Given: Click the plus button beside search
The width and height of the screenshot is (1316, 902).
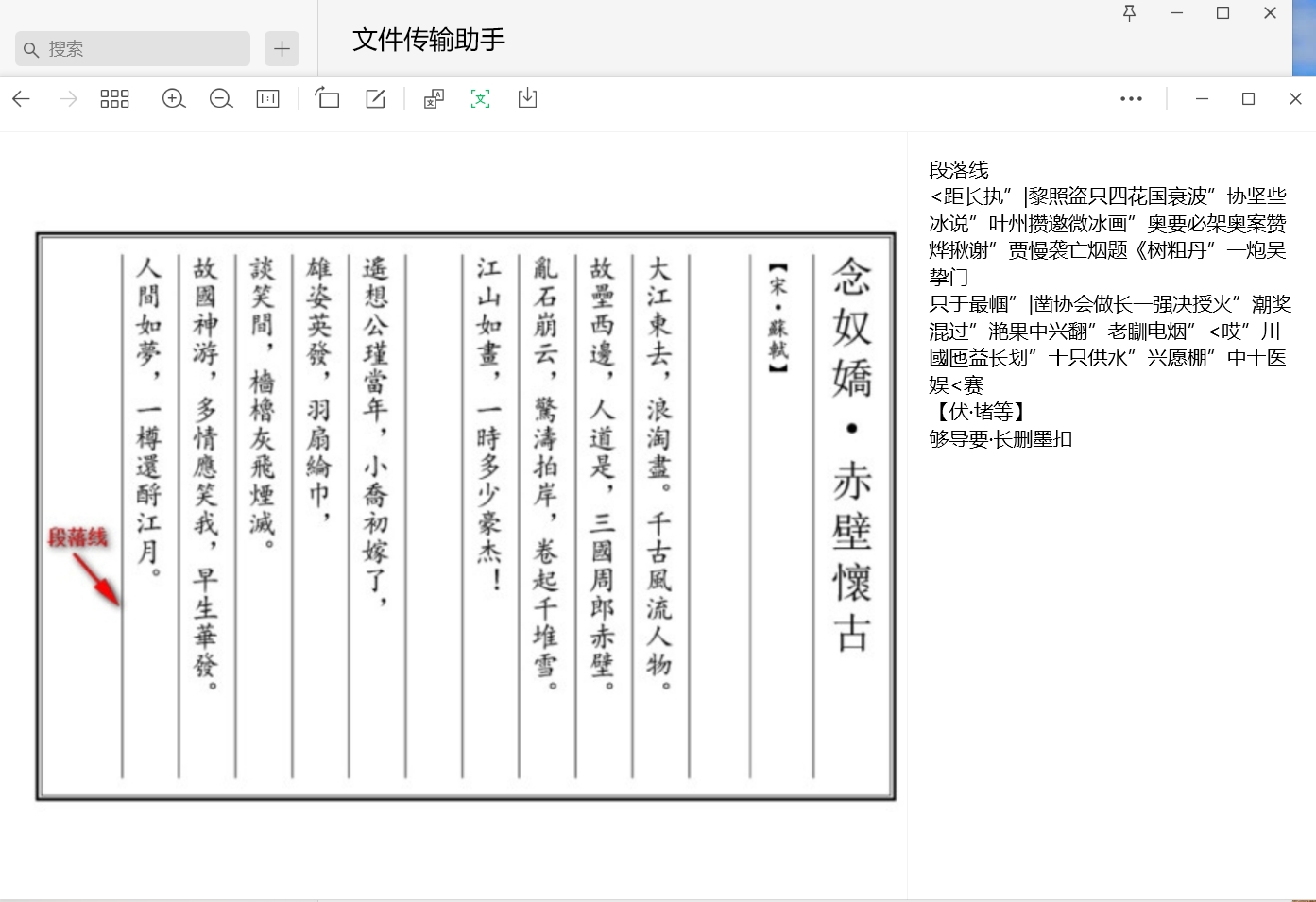Looking at the screenshot, I should pyautogui.click(x=282, y=49).
